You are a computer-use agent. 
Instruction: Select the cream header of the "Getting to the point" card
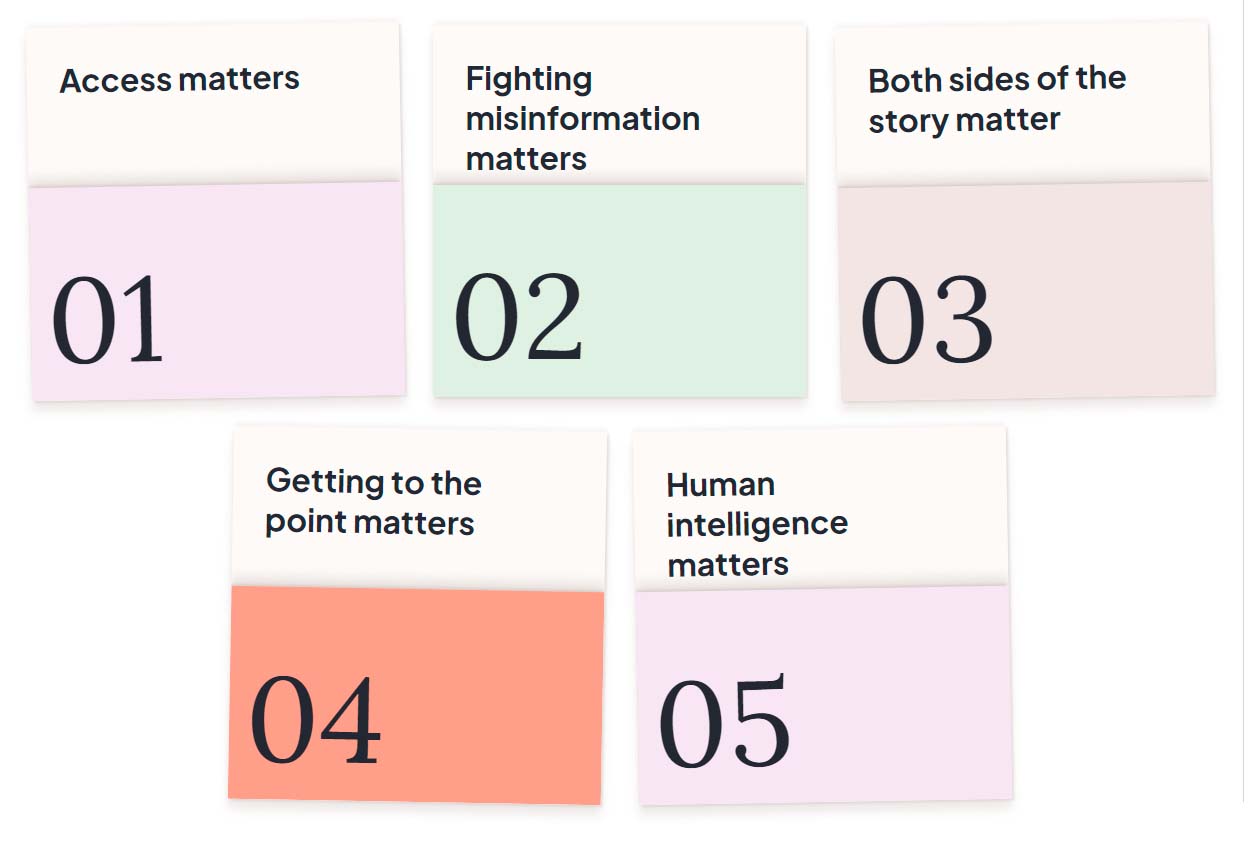pyautogui.click(x=420, y=558)
